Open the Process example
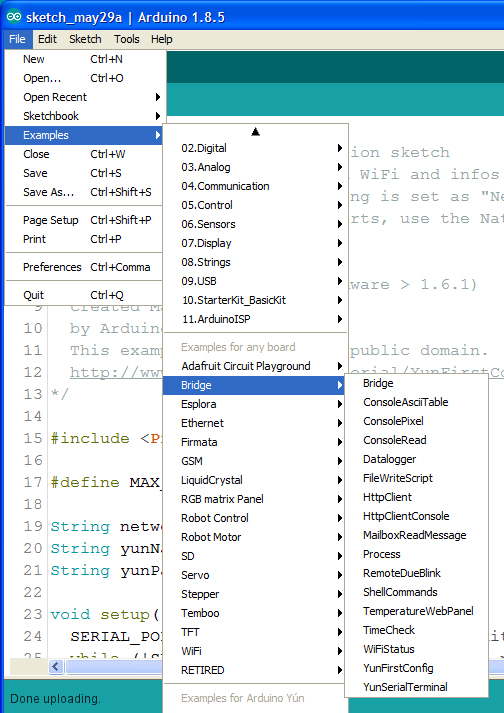The height and width of the screenshot is (713, 504). click(x=416, y=554)
